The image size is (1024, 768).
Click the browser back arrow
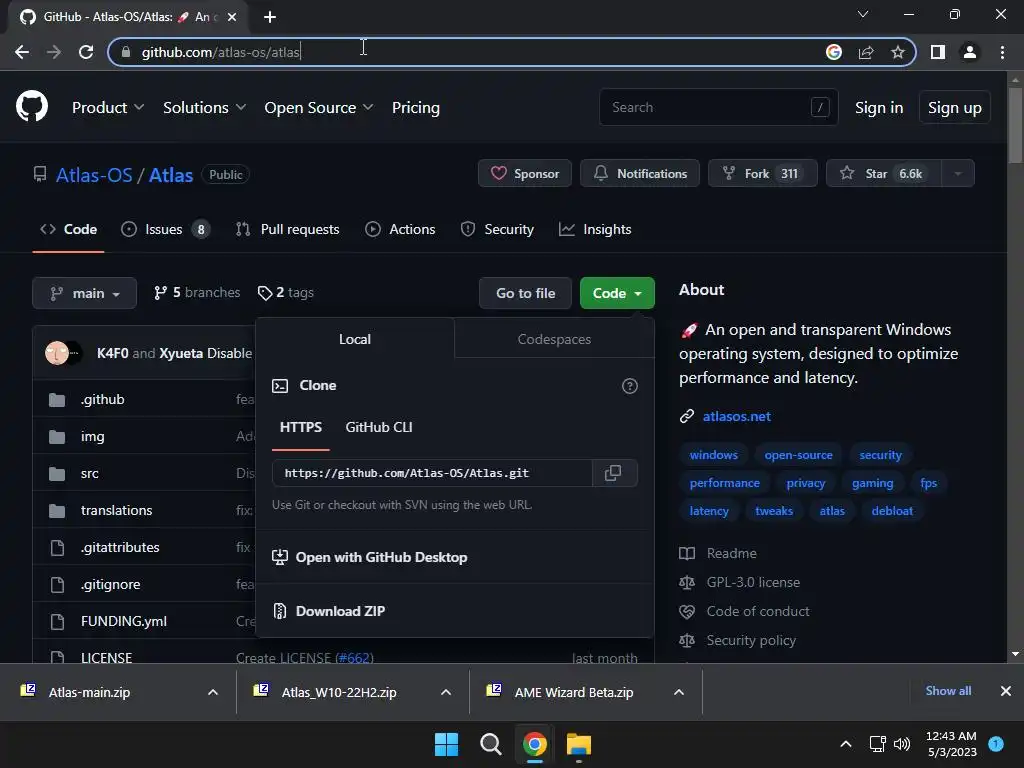[22, 52]
